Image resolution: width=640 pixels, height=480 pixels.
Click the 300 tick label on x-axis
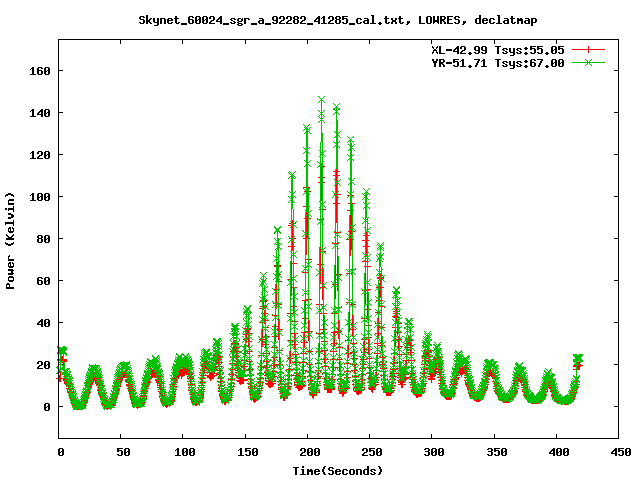coord(434,452)
